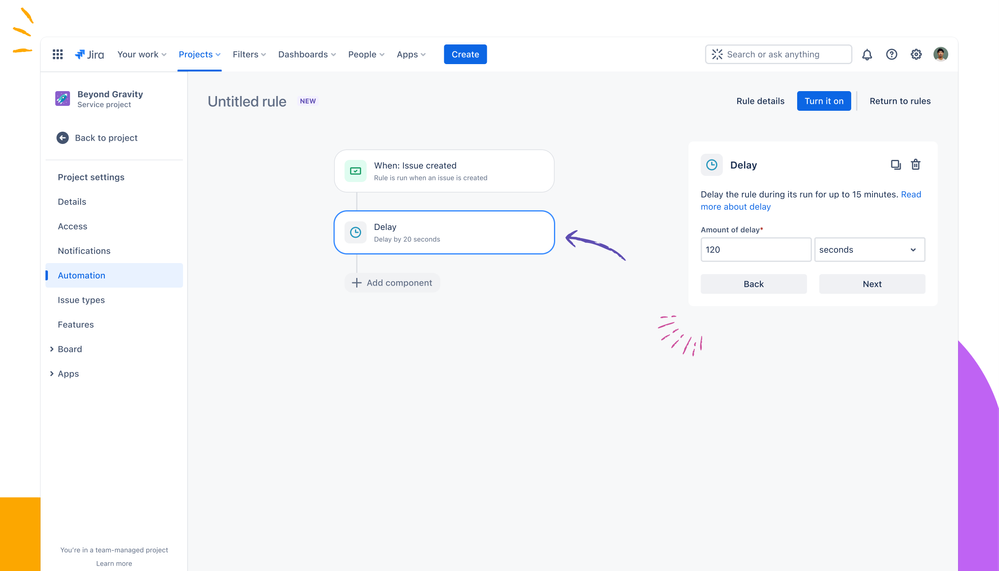Click the AI sparkle search icon
Image resolution: width=999 pixels, height=571 pixels.
pos(717,54)
